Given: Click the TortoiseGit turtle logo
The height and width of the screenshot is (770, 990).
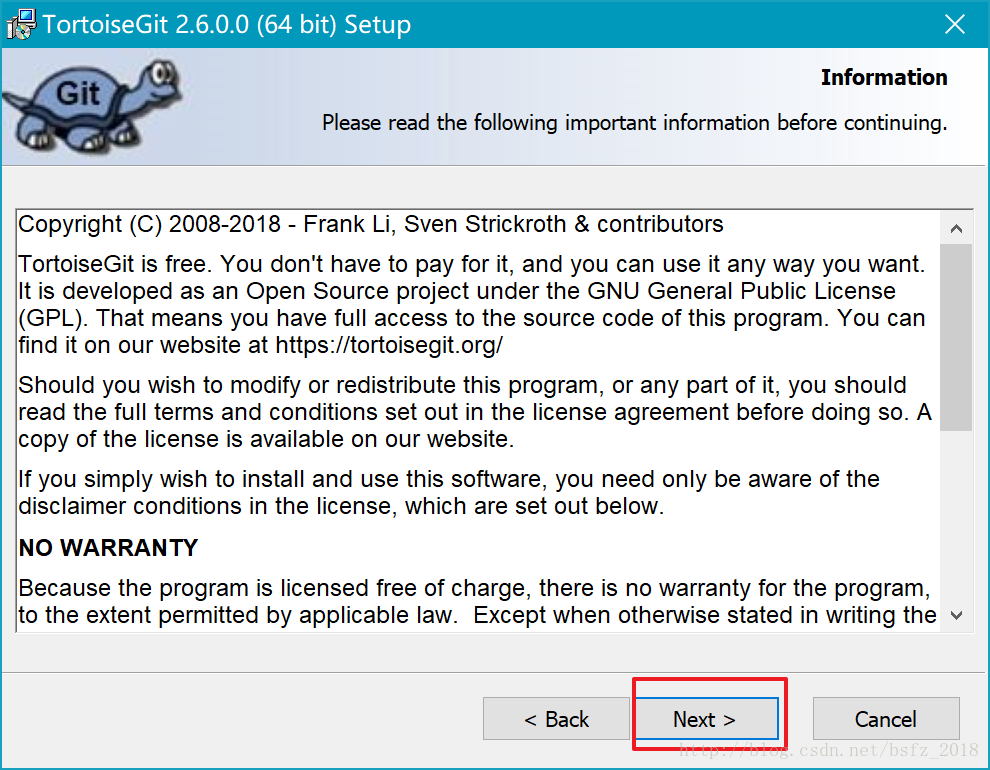Looking at the screenshot, I should [x=93, y=106].
